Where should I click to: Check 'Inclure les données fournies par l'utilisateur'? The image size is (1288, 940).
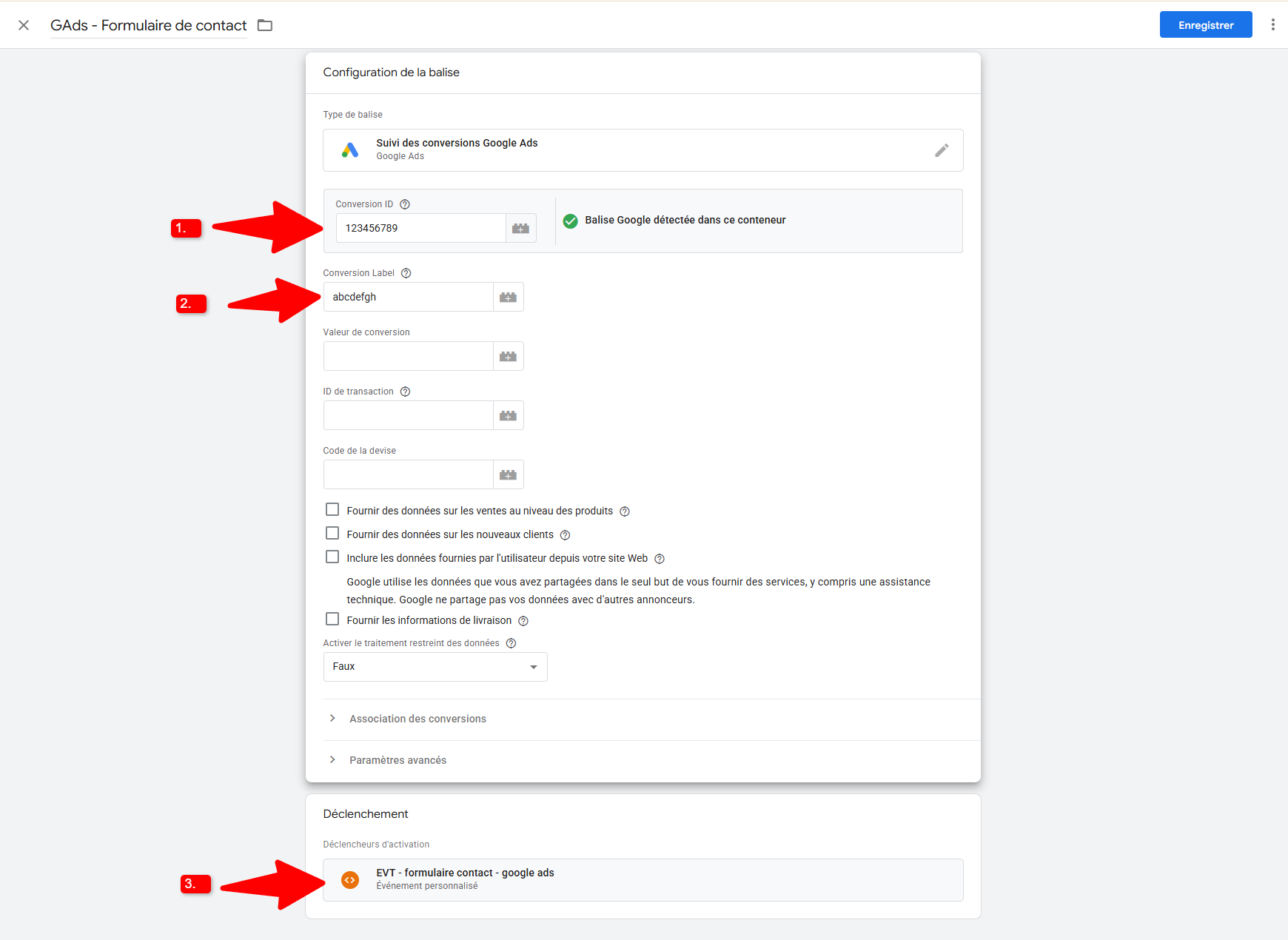tap(332, 557)
